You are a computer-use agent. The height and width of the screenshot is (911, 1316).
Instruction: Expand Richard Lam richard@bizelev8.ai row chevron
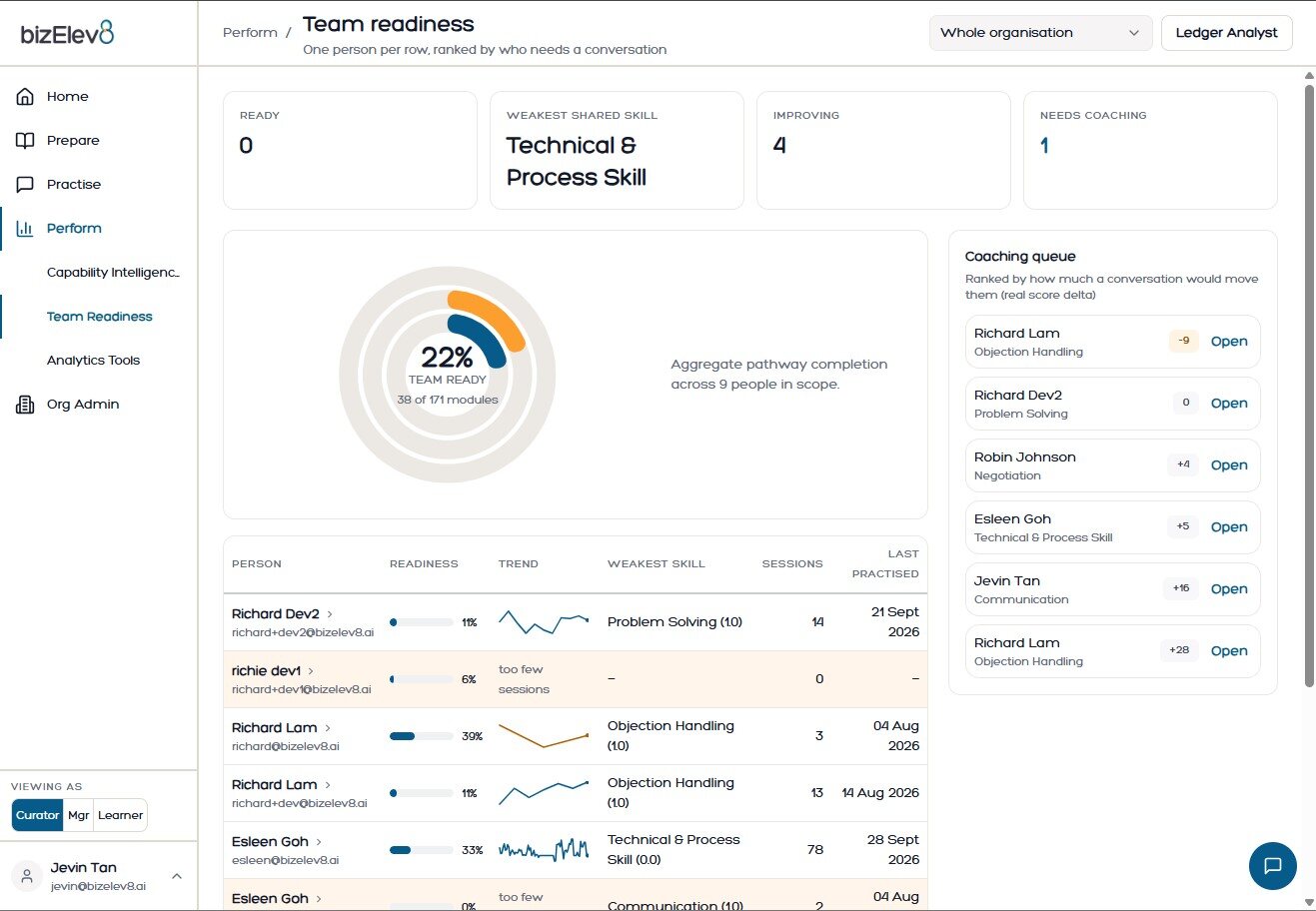(x=328, y=728)
